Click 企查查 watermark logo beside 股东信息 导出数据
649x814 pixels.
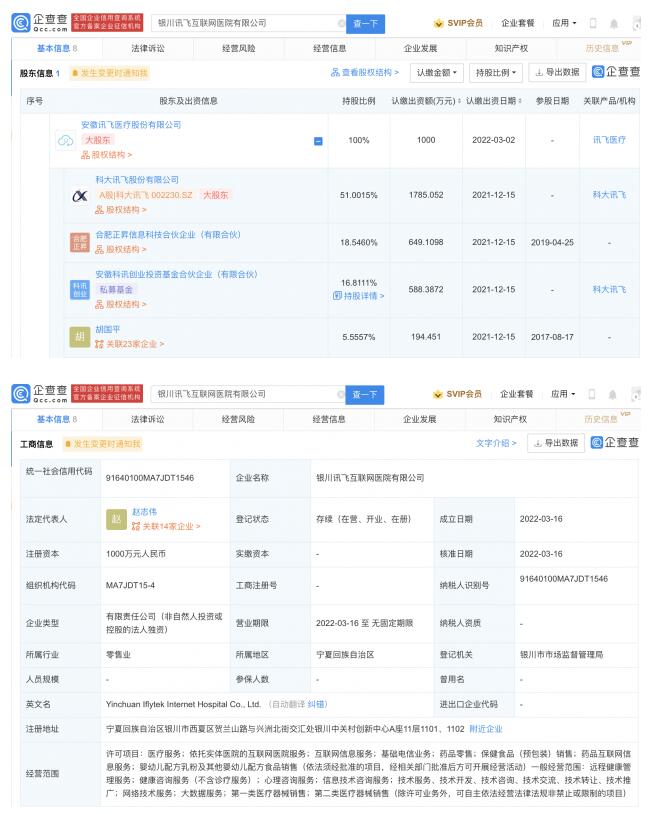coord(616,72)
